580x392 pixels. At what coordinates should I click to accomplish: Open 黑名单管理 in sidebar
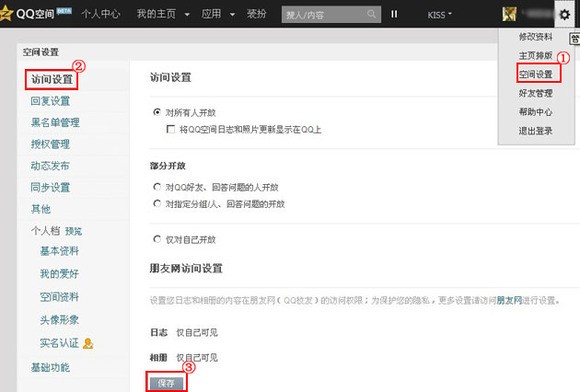click(55, 123)
